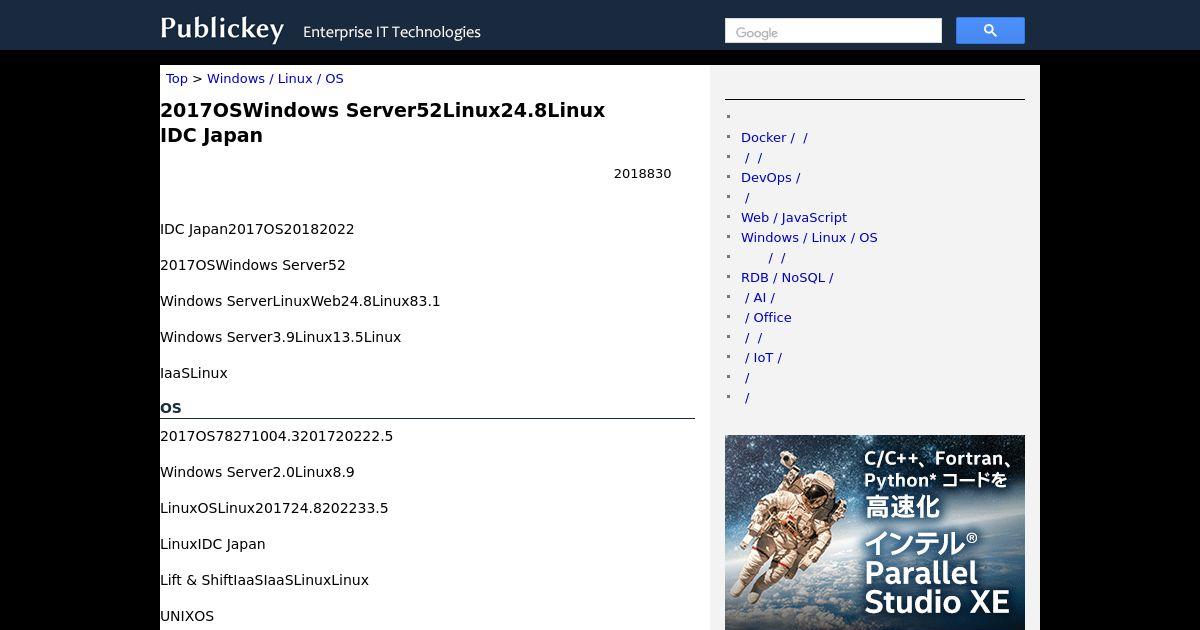
Task: Go to Top breadcrumb link
Action: 177,79
